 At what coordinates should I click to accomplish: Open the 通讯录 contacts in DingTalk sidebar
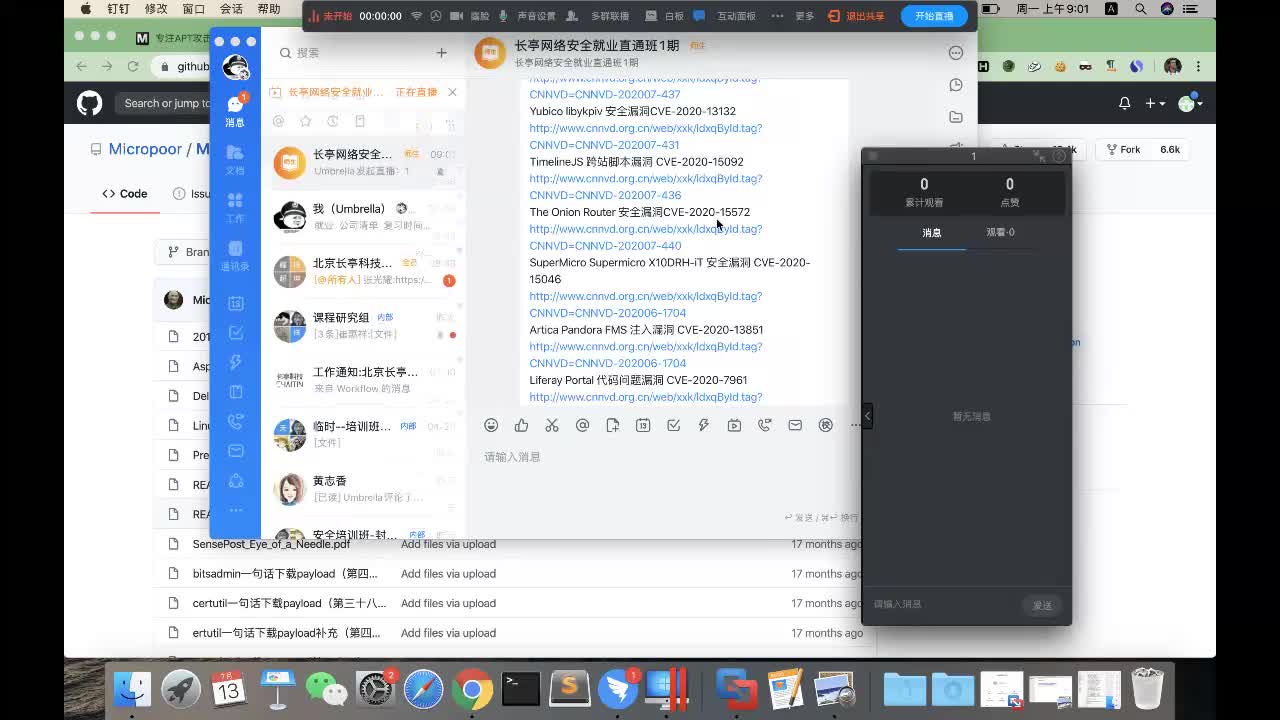tap(235, 254)
